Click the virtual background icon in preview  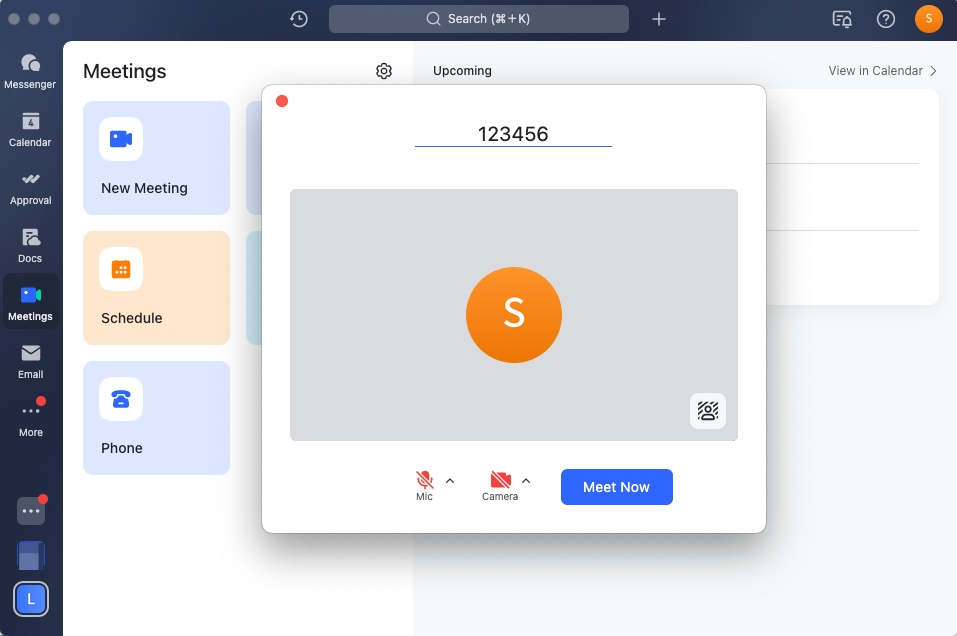[708, 411]
